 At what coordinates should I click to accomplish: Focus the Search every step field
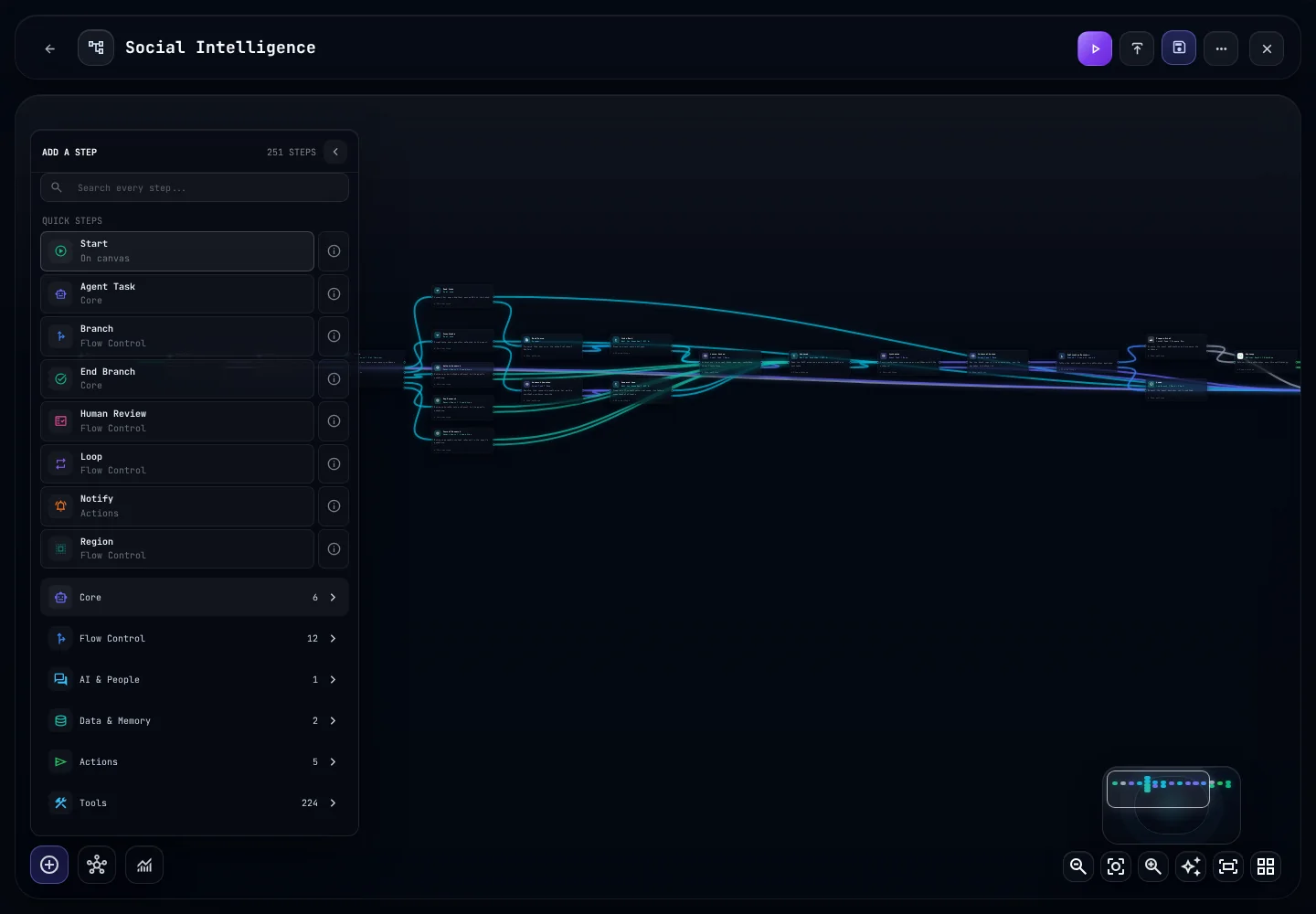[x=195, y=187]
